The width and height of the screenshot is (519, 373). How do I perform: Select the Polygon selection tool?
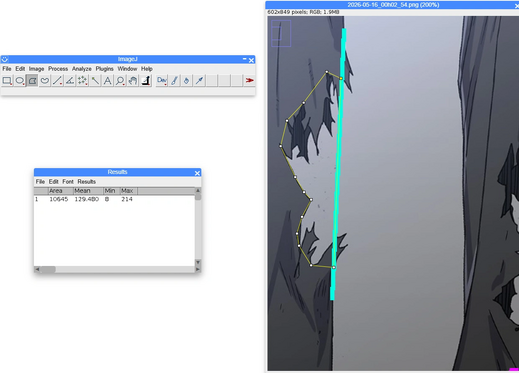pyautogui.click(x=32, y=81)
